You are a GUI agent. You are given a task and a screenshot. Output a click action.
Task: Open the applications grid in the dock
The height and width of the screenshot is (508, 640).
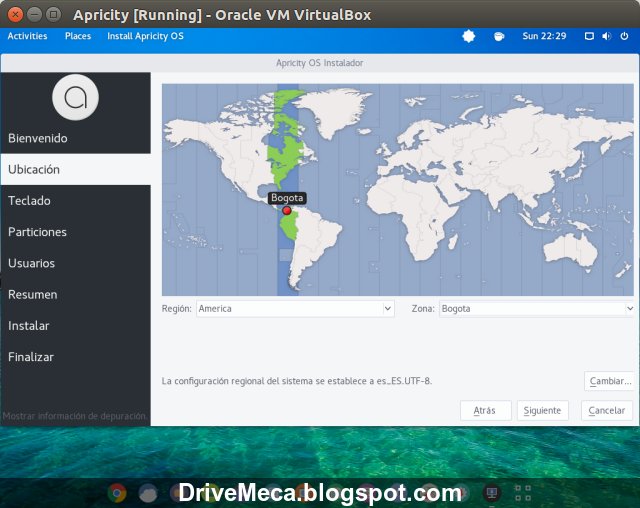523,493
